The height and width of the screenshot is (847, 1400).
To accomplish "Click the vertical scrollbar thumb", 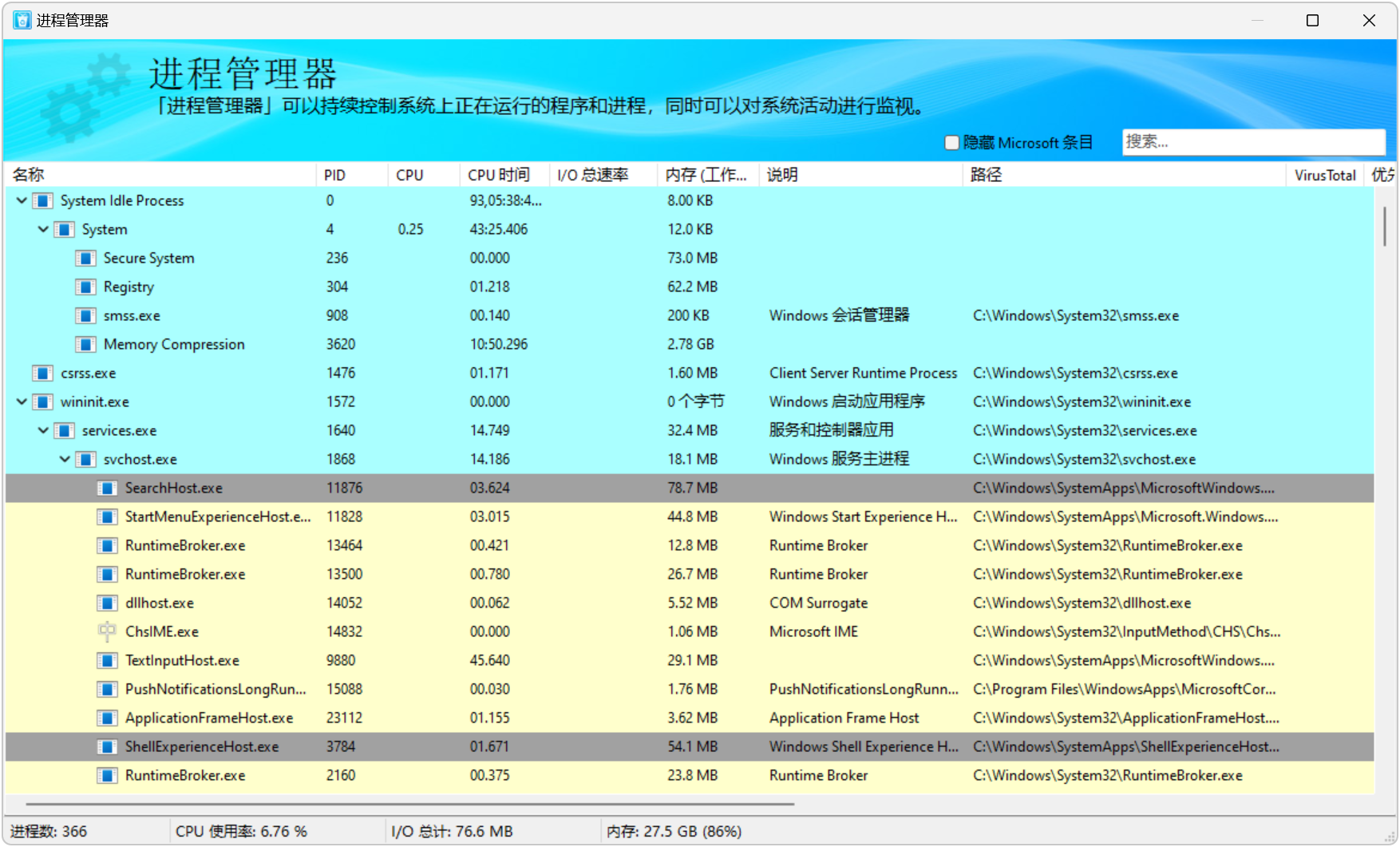I will click(x=1385, y=226).
